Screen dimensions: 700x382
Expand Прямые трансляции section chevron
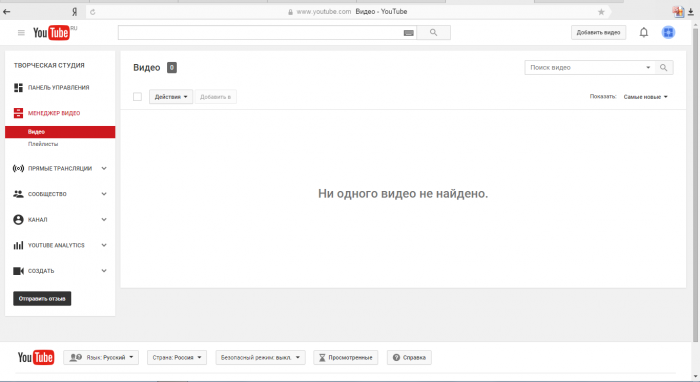pyautogui.click(x=104, y=168)
